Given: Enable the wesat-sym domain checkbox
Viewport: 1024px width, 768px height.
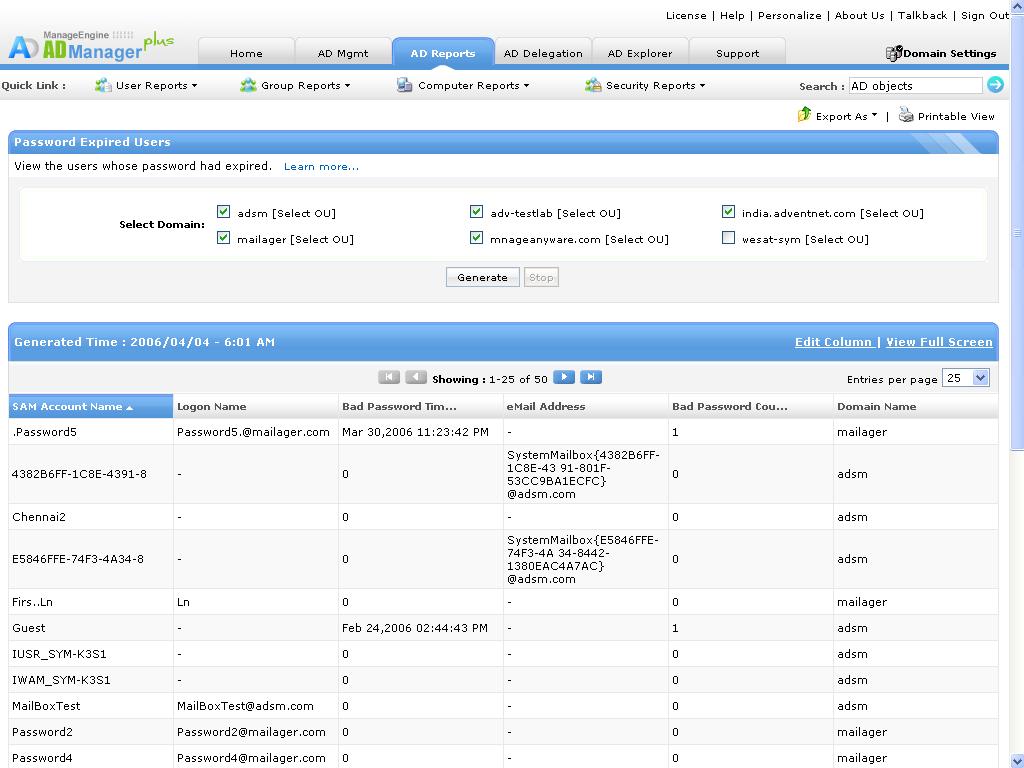Looking at the screenshot, I should click(729, 238).
